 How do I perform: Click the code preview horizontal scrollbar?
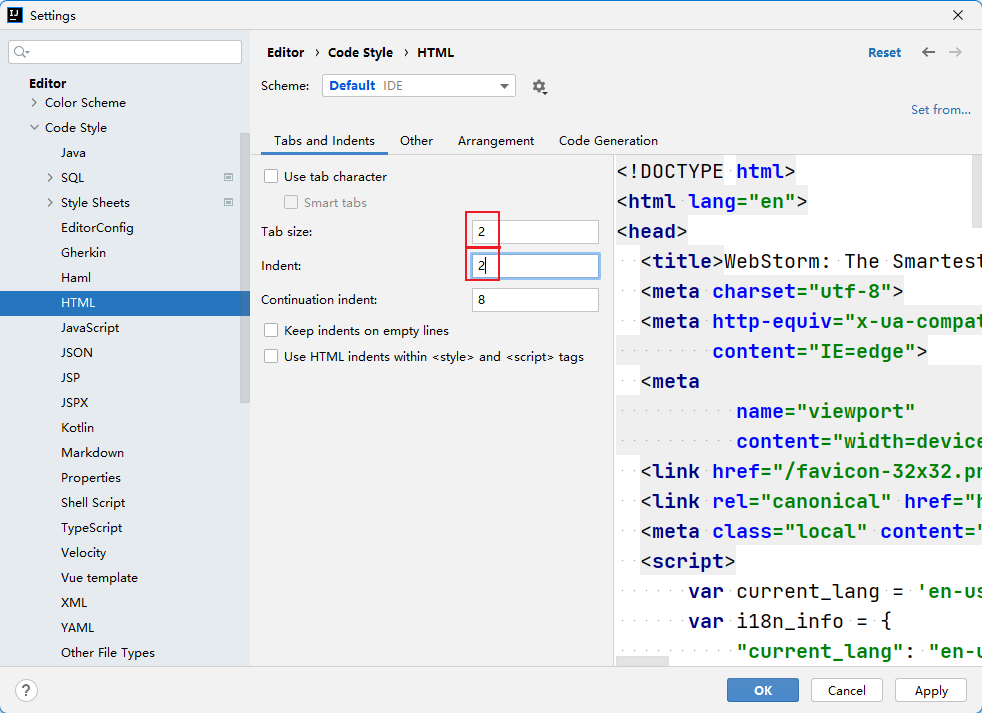point(643,660)
